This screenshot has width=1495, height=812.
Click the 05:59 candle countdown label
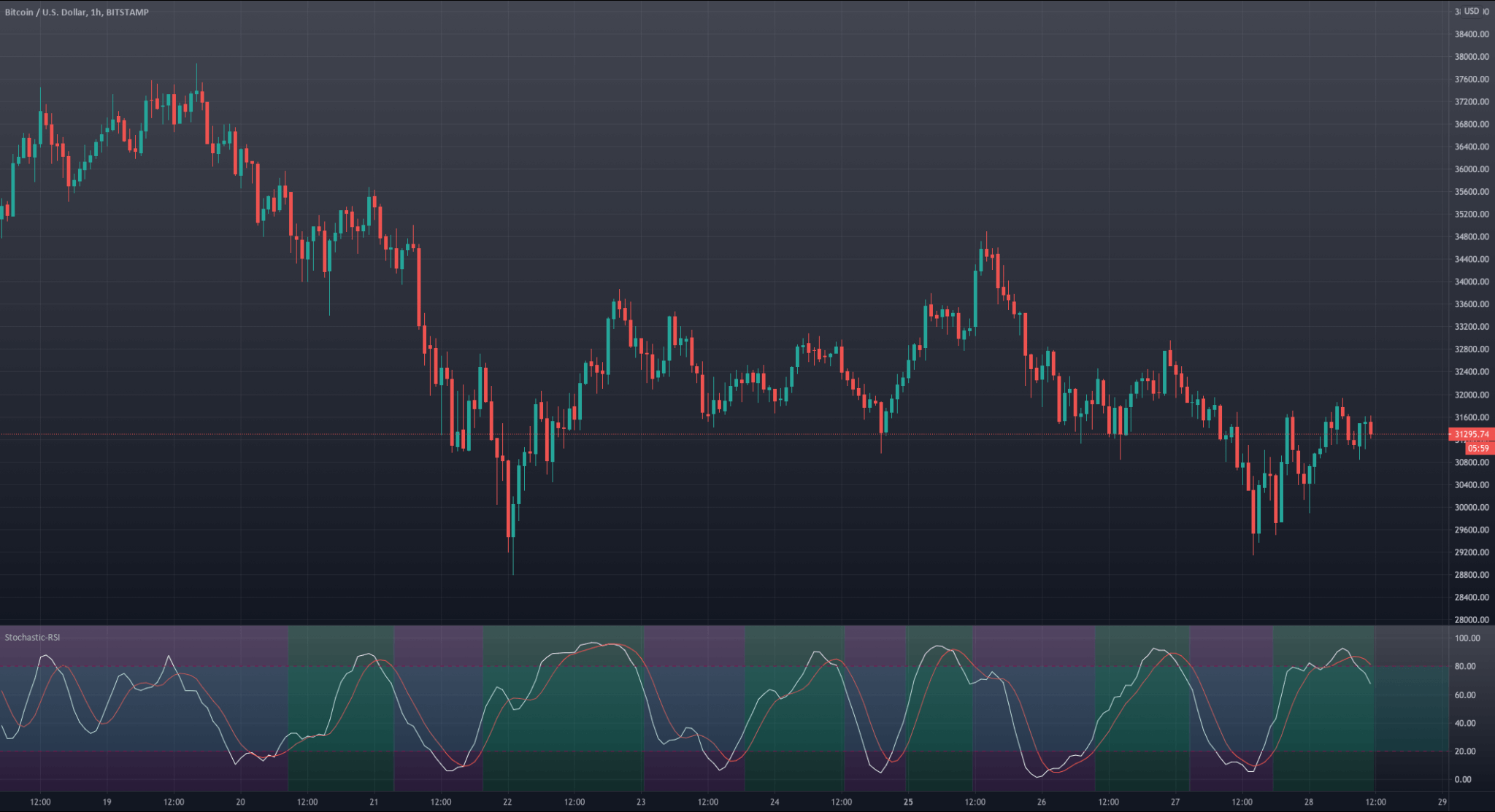click(x=1477, y=448)
